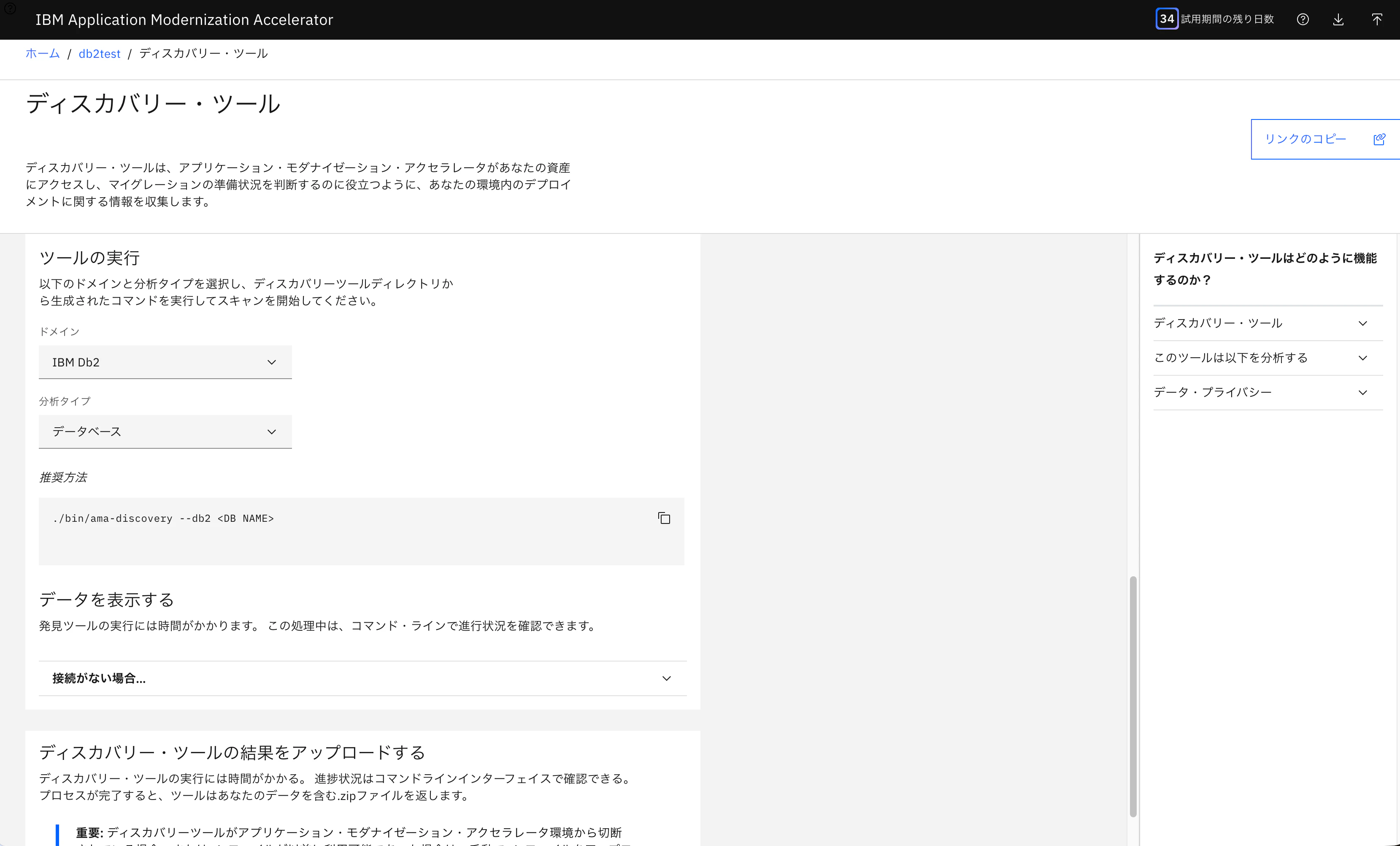Viewport: 1400px width, 846px height.
Task: Go to ホーム breadcrumb link
Action: (x=43, y=54)
